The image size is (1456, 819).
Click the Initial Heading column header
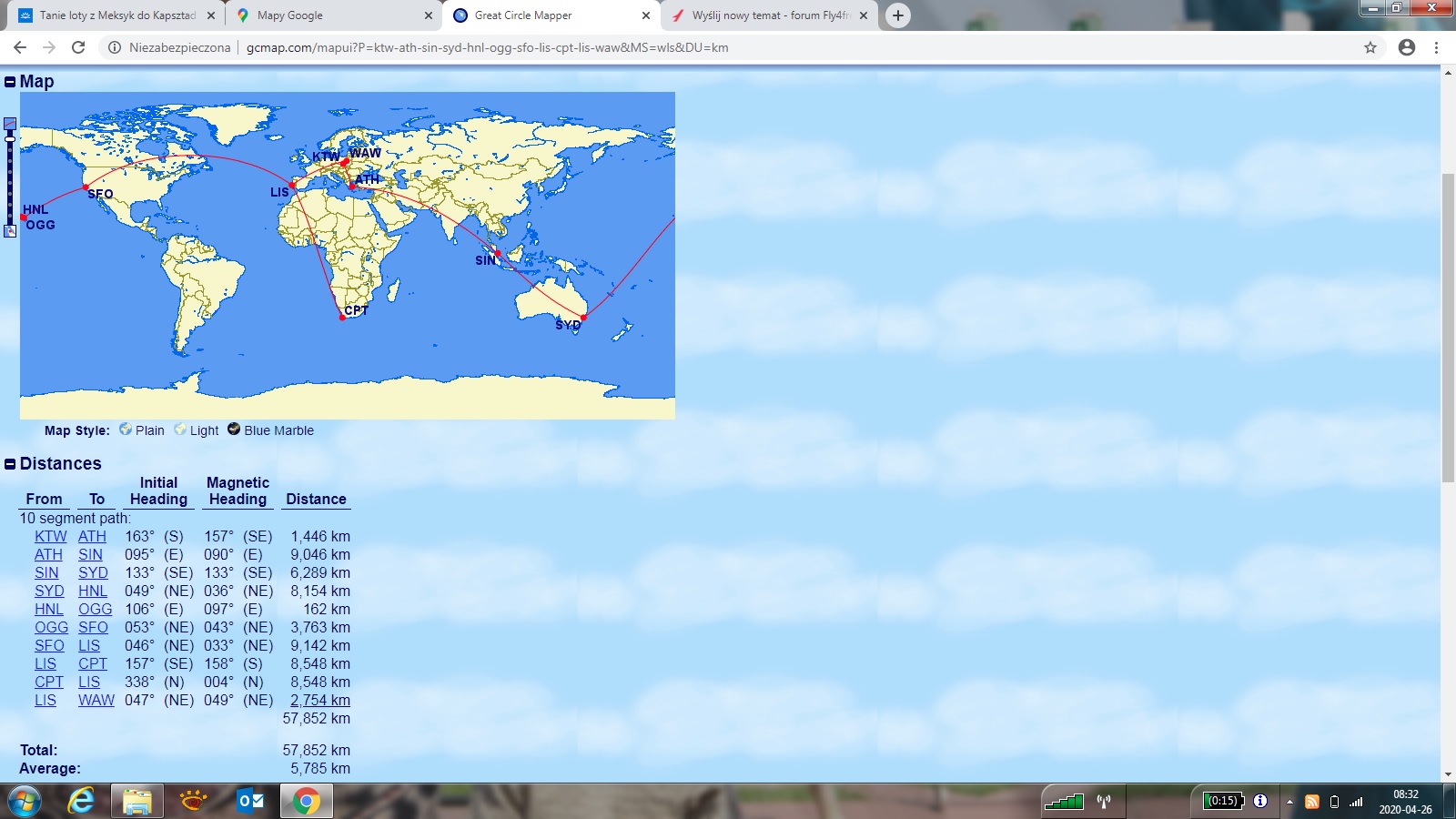158,491
